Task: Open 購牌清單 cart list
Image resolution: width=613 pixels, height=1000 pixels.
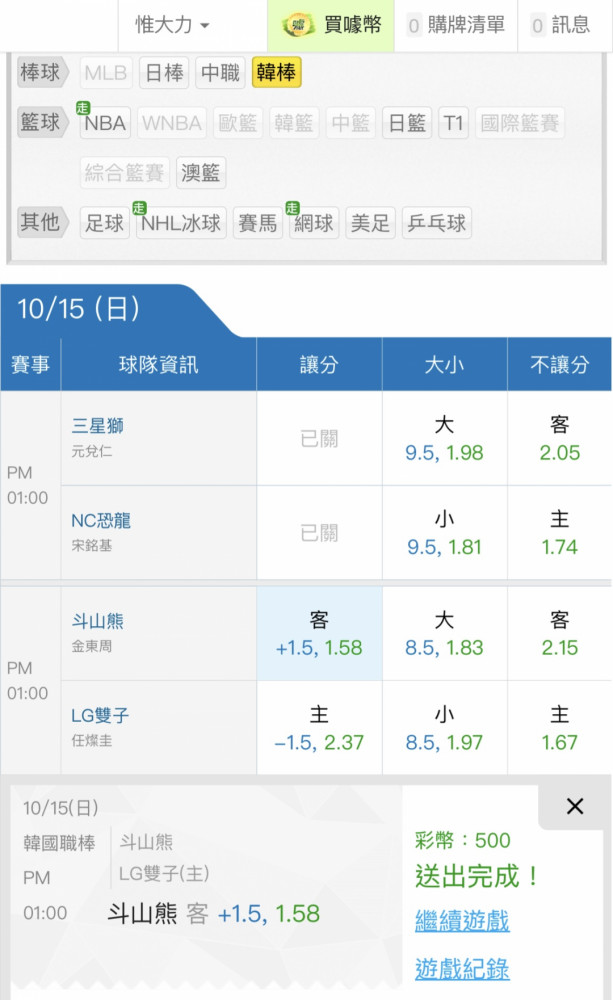Action: pos(456,25)
